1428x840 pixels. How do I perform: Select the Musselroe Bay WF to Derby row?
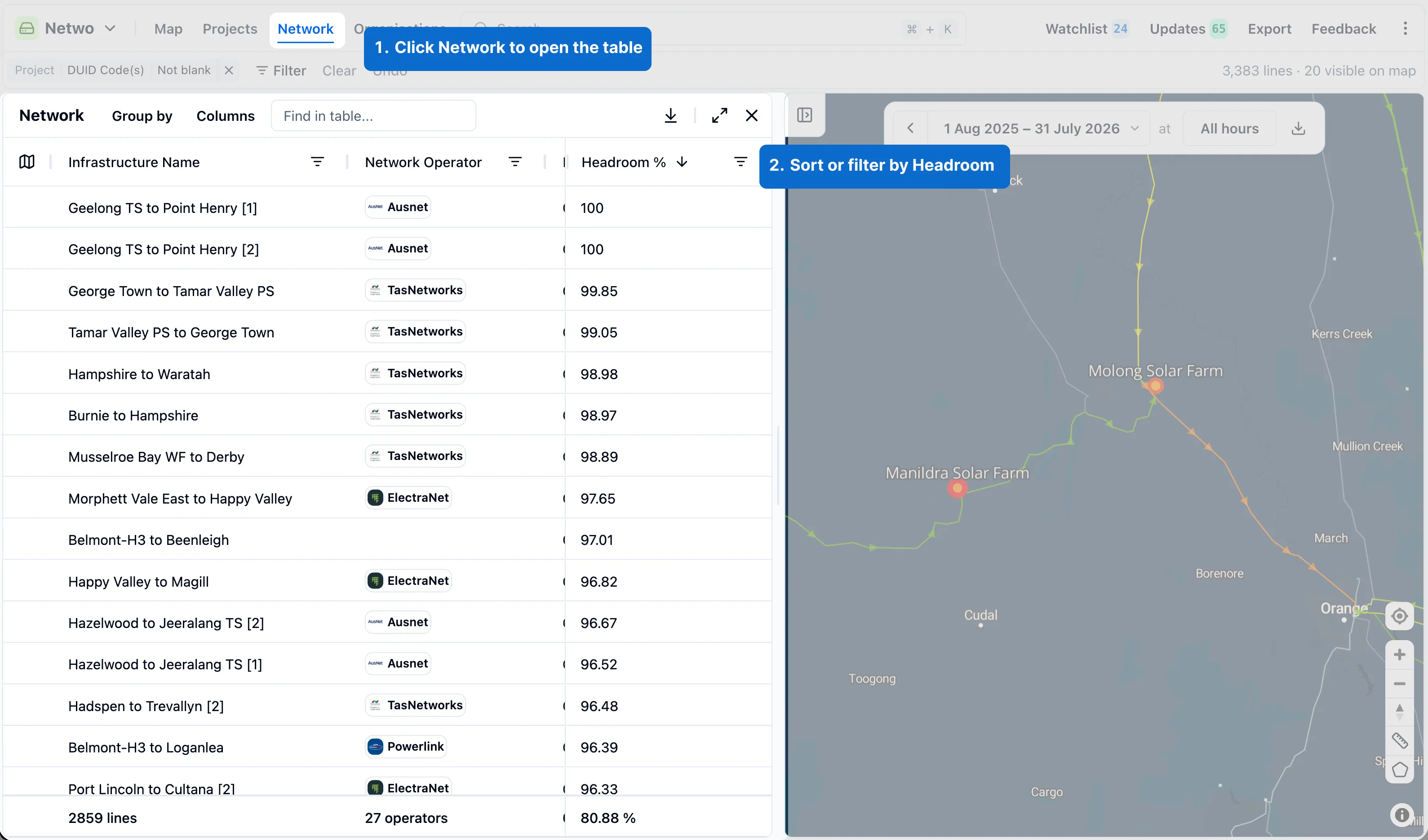tap(387, 456)
